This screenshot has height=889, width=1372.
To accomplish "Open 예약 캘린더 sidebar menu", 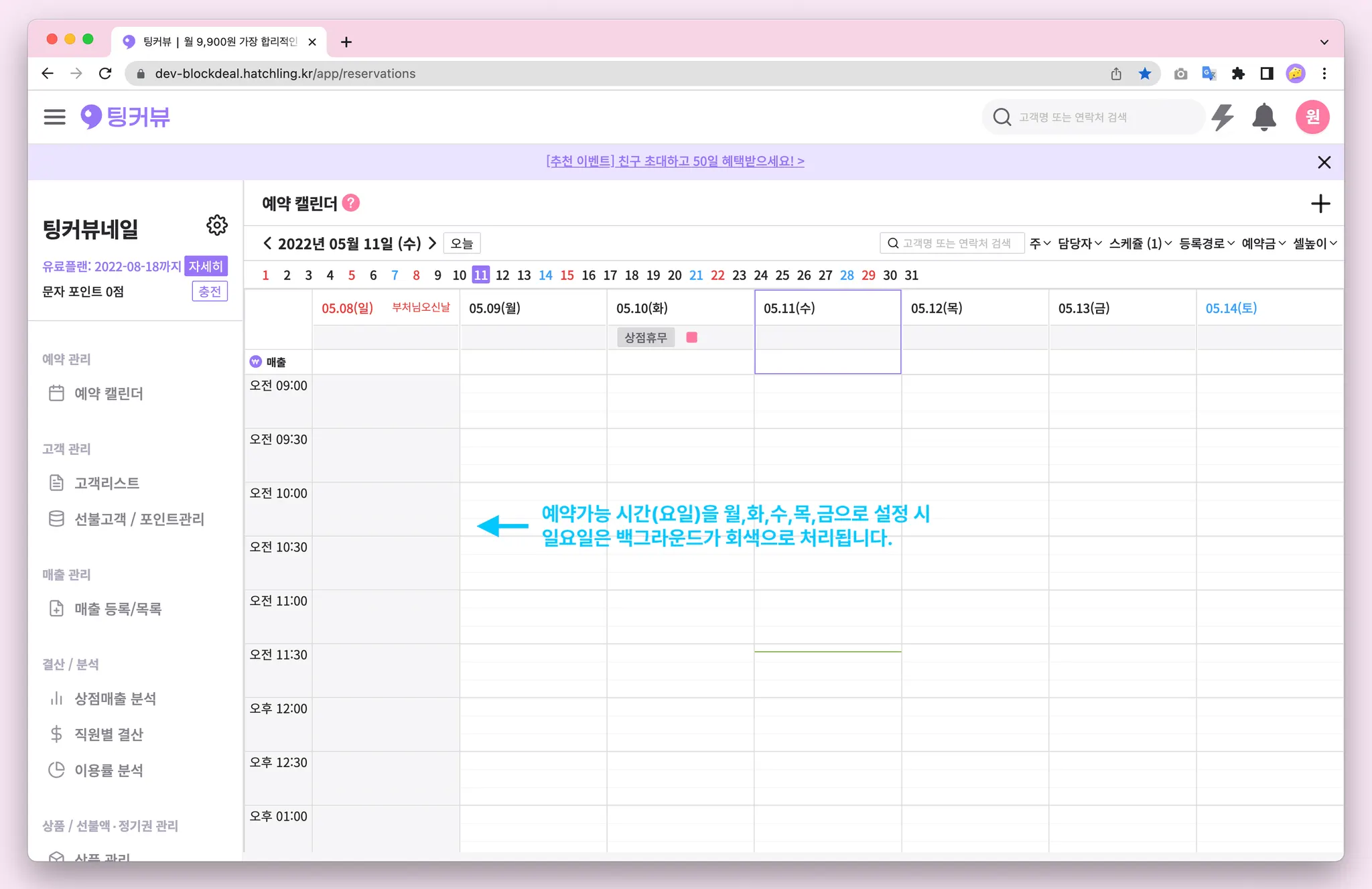I will tap(109, 393).
